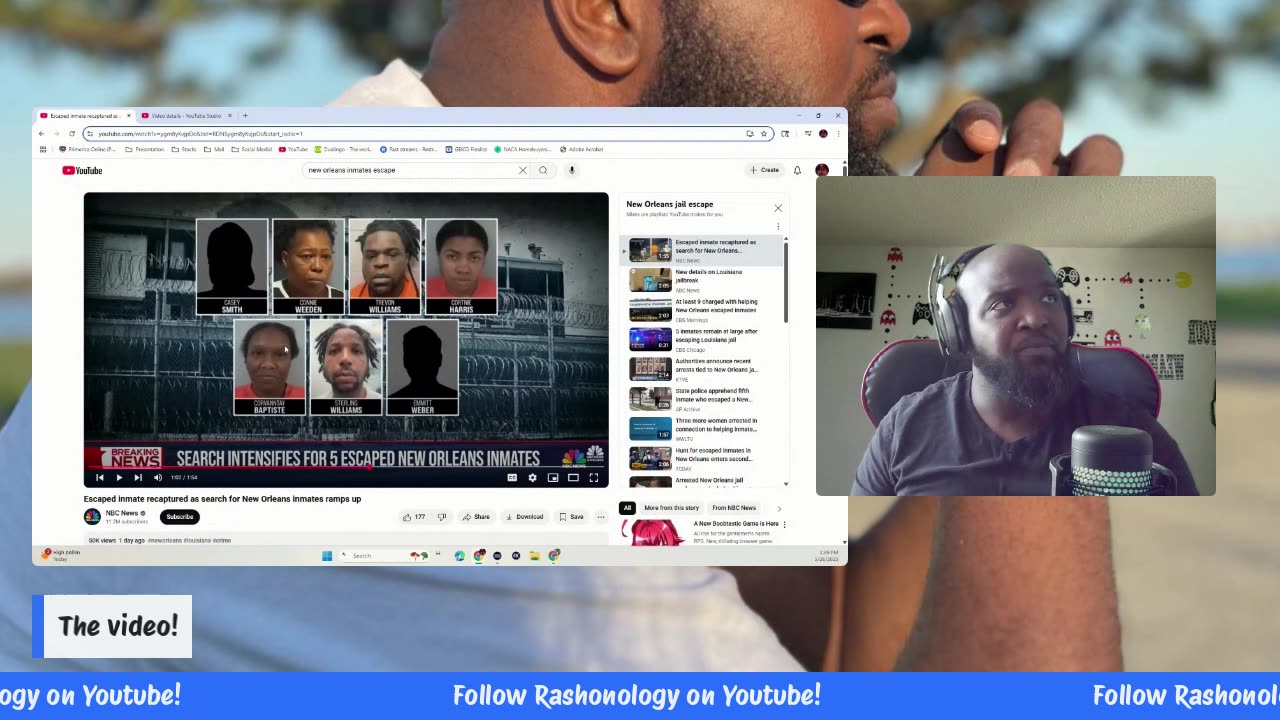Screen dimensions: 1280x720
Task: Open video player settings gear
Action: (532, 478)
